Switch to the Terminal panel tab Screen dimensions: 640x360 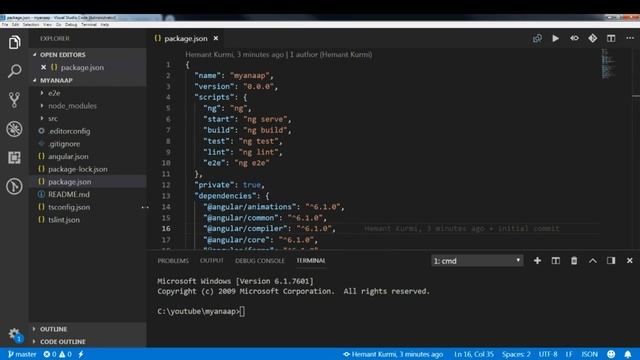311,261
